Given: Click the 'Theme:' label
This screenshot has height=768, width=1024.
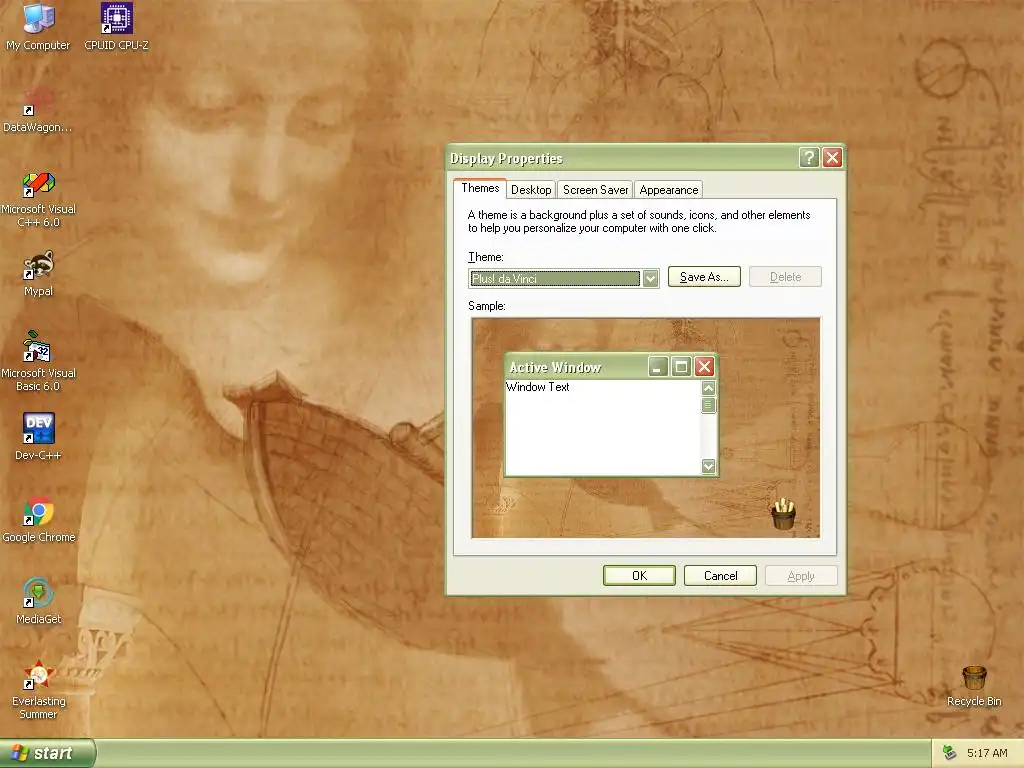Looking at the screenshot, I should click(x=486, y=257).
